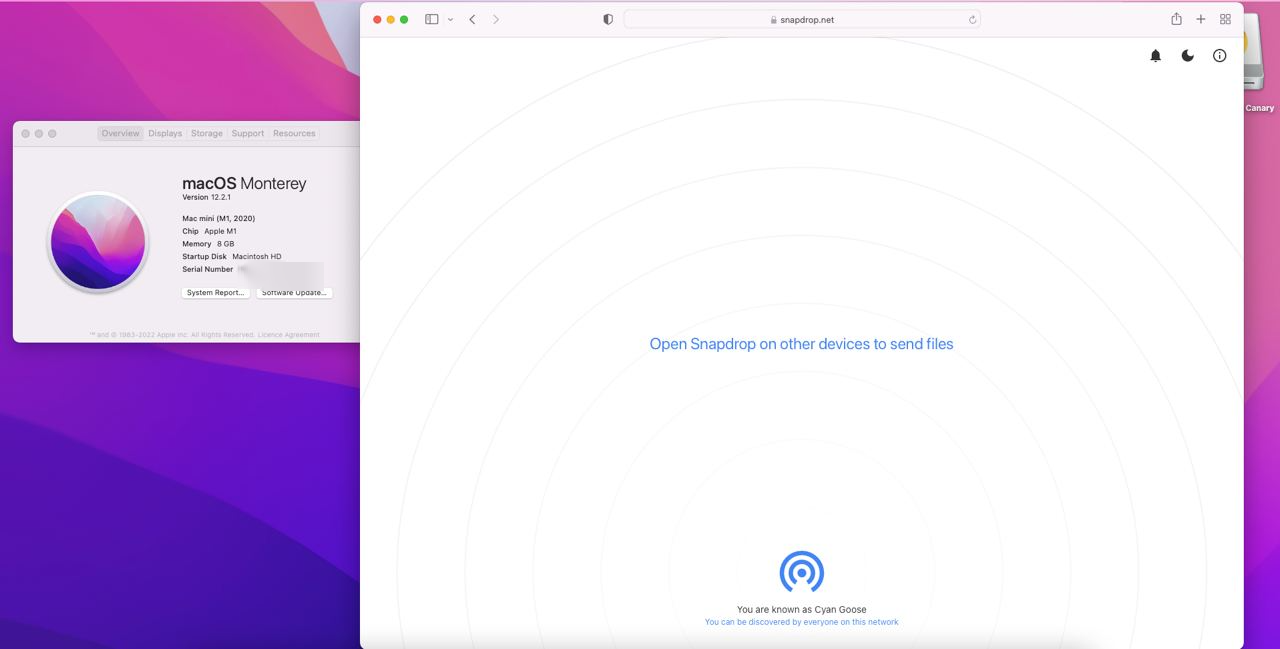Click the Memory 8 GB text
The image size is (1280, 649).
208,244
